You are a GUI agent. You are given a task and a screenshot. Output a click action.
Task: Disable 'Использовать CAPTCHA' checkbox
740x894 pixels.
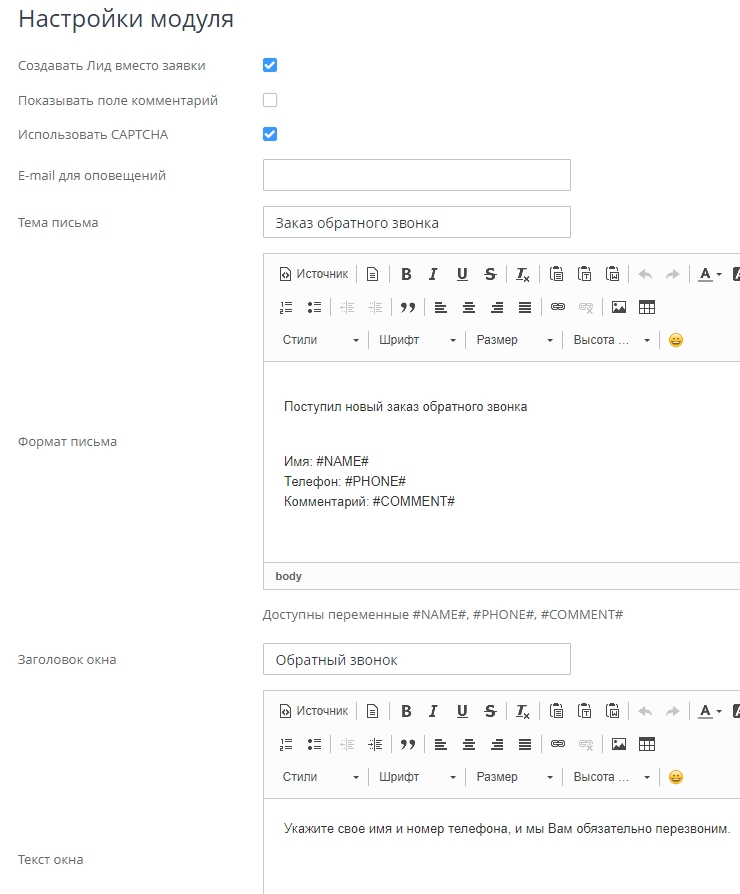point(270,134)
